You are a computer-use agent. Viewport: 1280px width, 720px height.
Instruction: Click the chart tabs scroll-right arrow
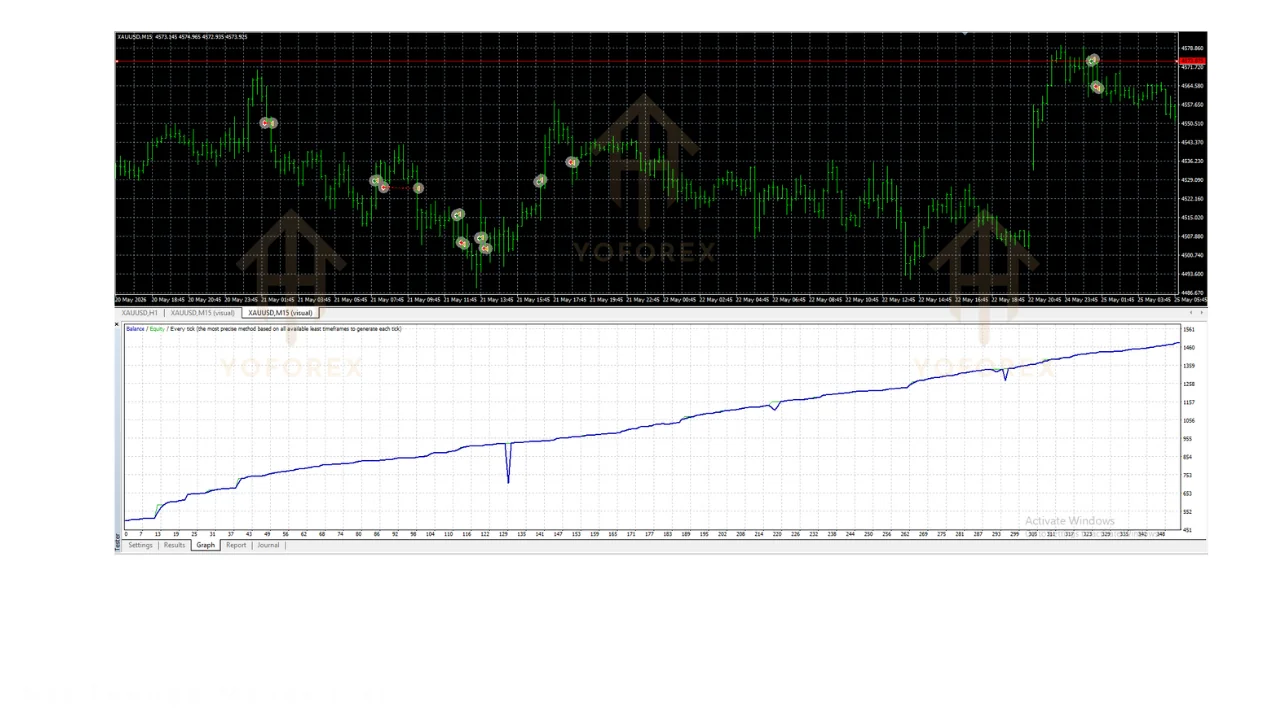tap(1202, 313)
